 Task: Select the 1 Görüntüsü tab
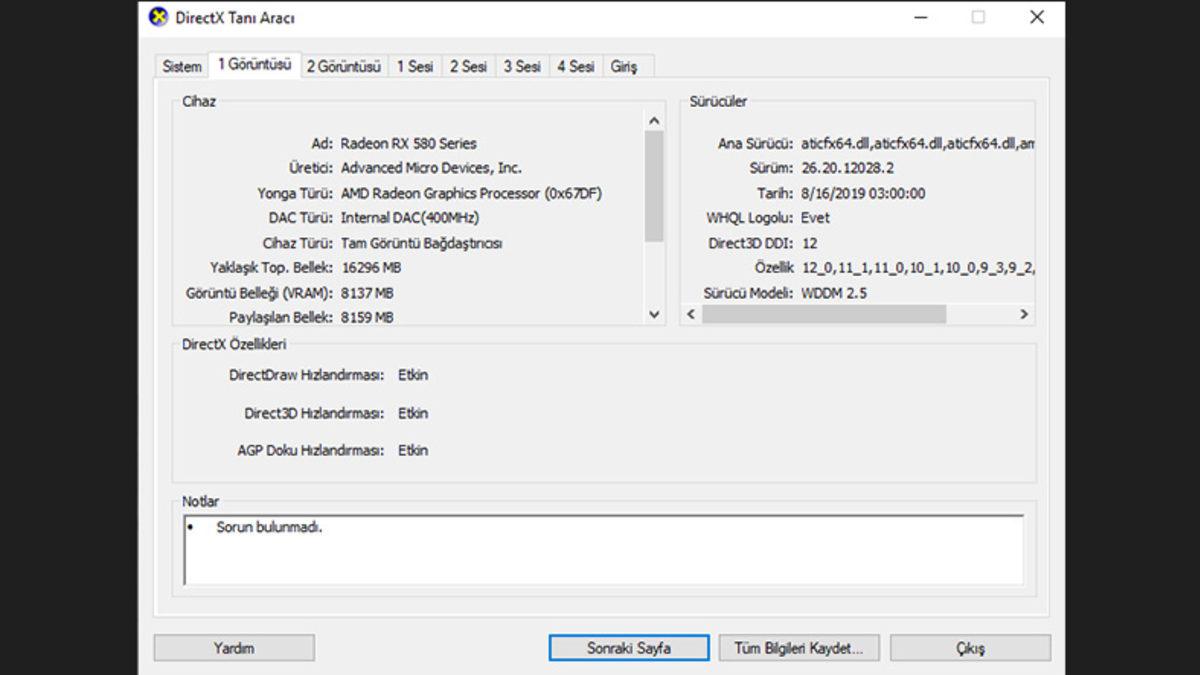[254, 65]
